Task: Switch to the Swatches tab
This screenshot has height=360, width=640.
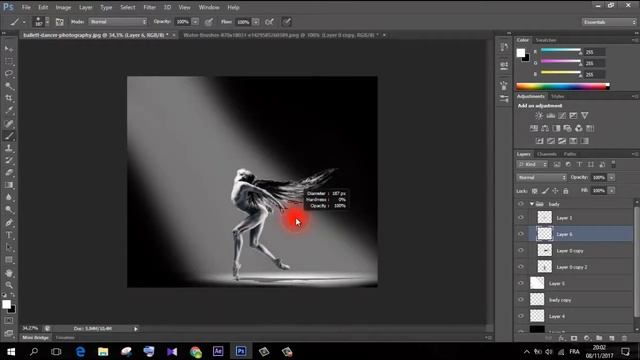Action: click(x=546, y=40)
